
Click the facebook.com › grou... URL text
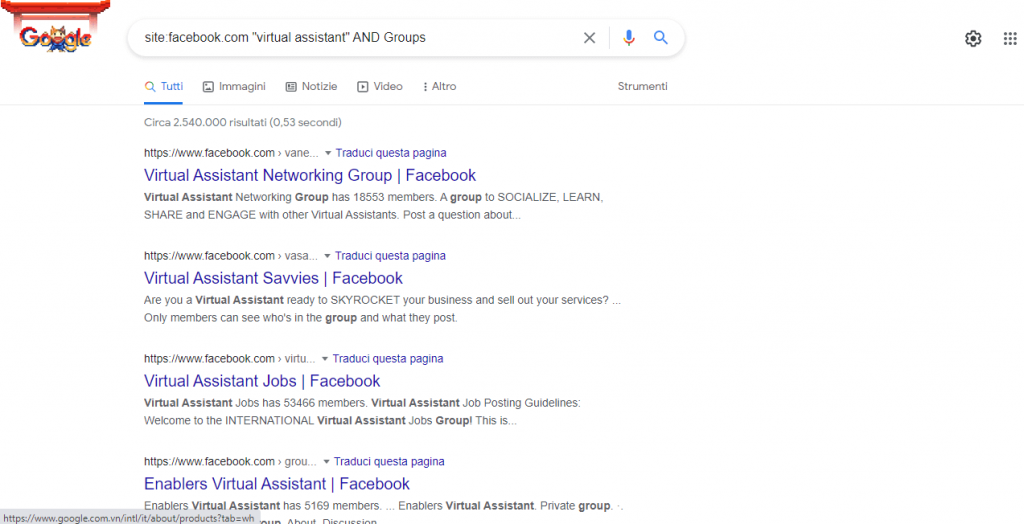[x=231, y=461]
